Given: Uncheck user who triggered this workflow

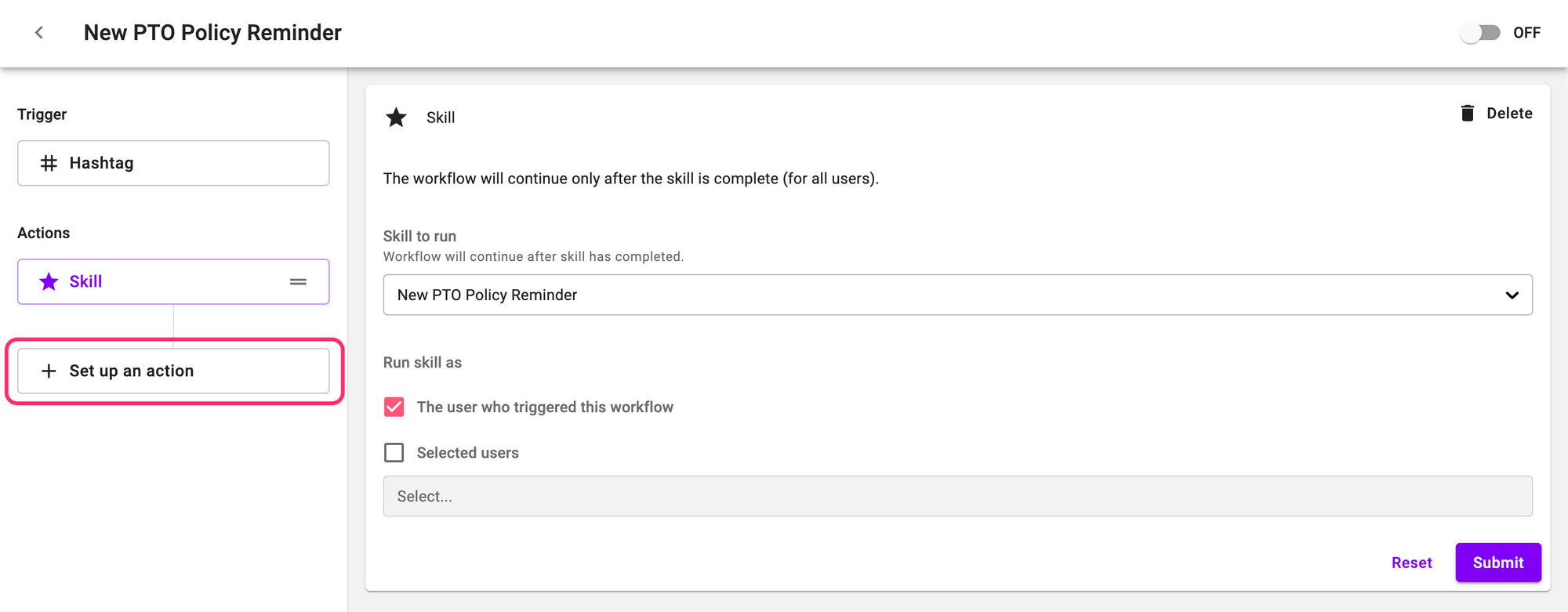Looking at the screenshot, I should click(394, 407).
